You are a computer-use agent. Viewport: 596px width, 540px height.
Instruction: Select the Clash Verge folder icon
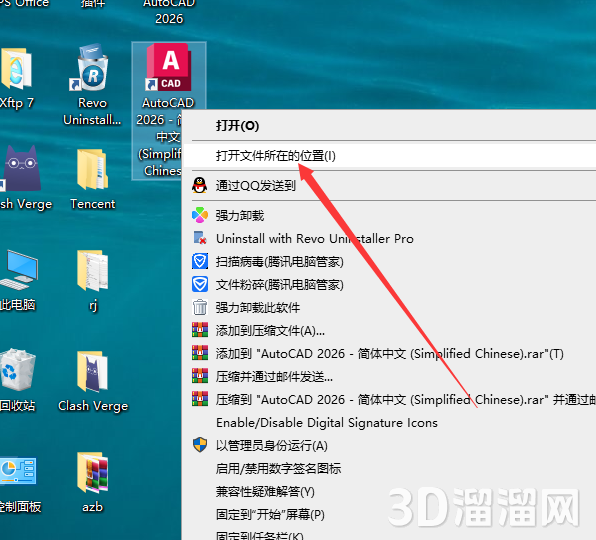tap(92, 372)
